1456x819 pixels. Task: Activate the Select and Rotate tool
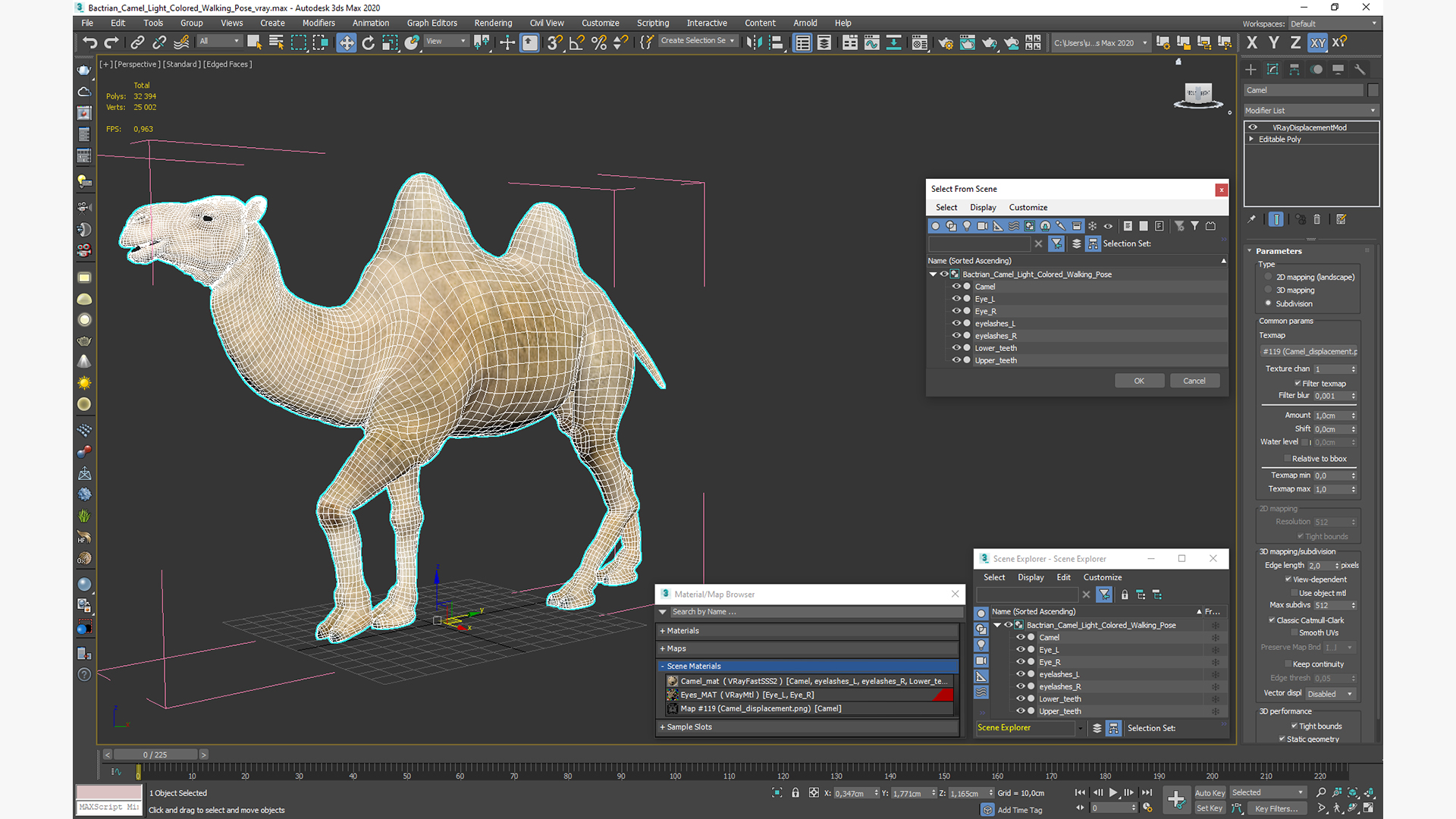(368, 42)
